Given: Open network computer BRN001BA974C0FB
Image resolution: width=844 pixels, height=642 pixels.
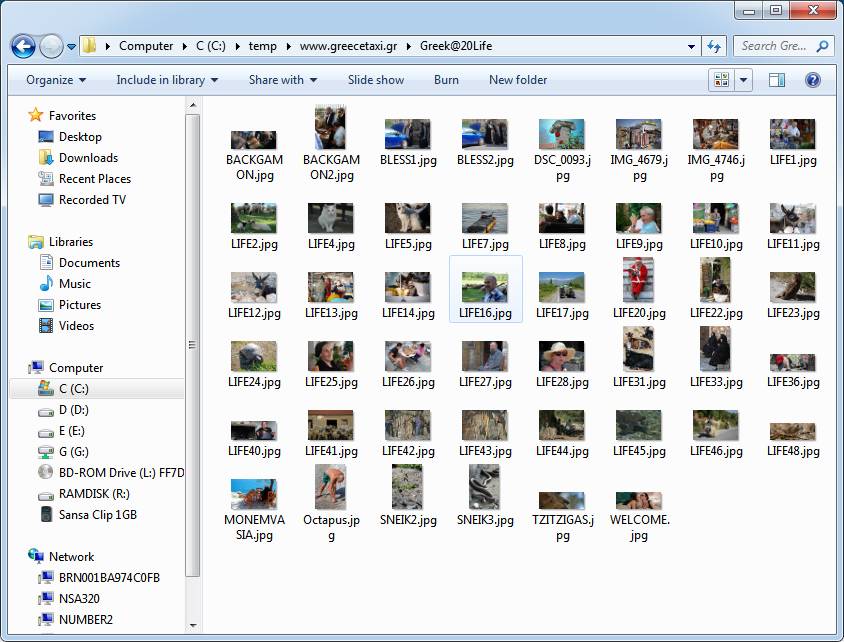Looking at the screenshot, I should coord(109,577).
